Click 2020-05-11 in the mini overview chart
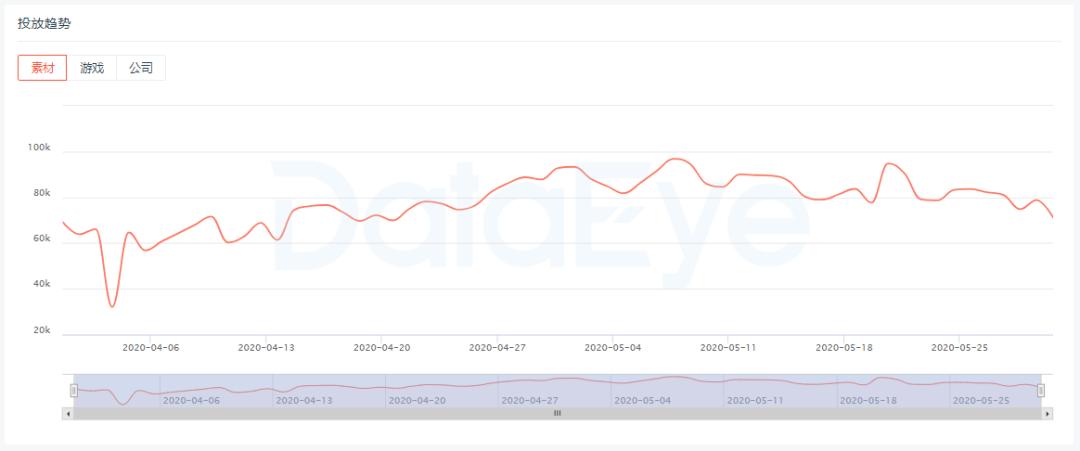The image size is (1080, 451). (x=756, y=399)
